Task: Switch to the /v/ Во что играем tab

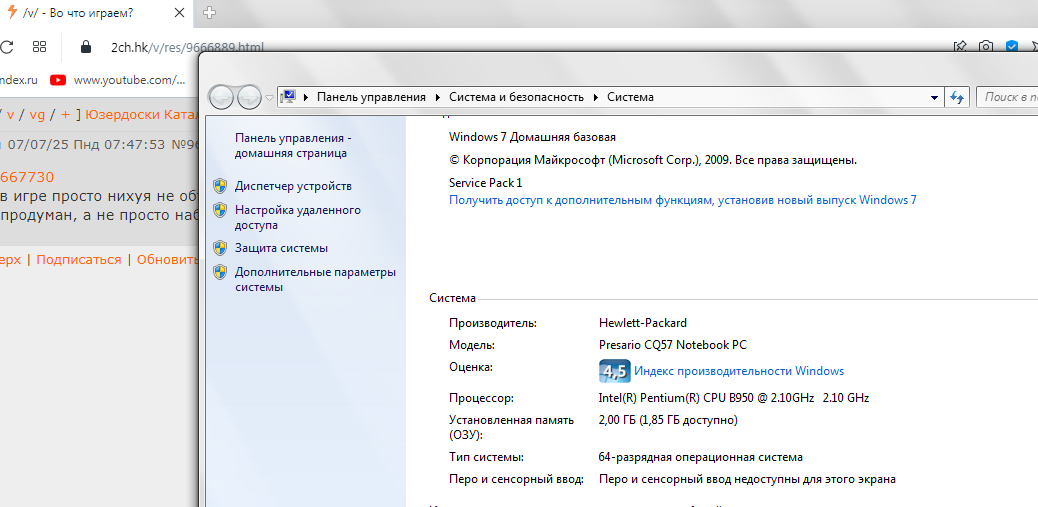Action: [x=97, y=13]
